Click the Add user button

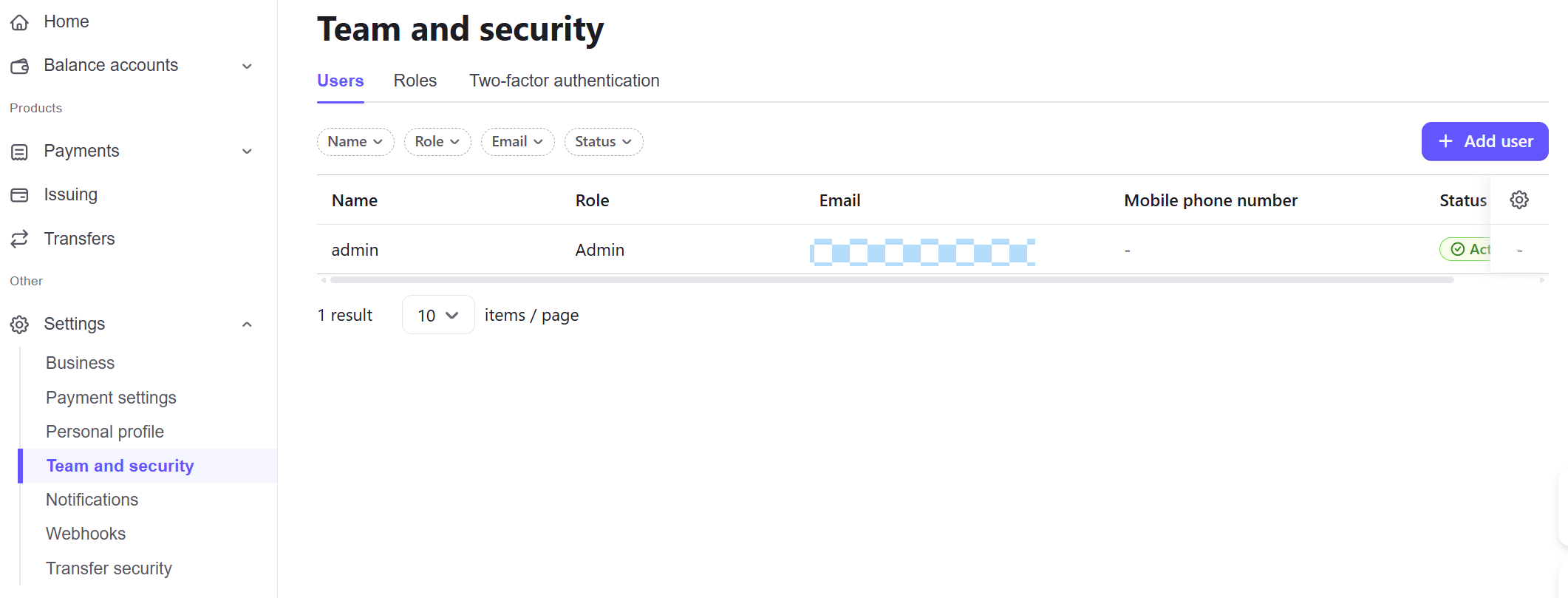pyautogui.click(x=1483, y=141)
